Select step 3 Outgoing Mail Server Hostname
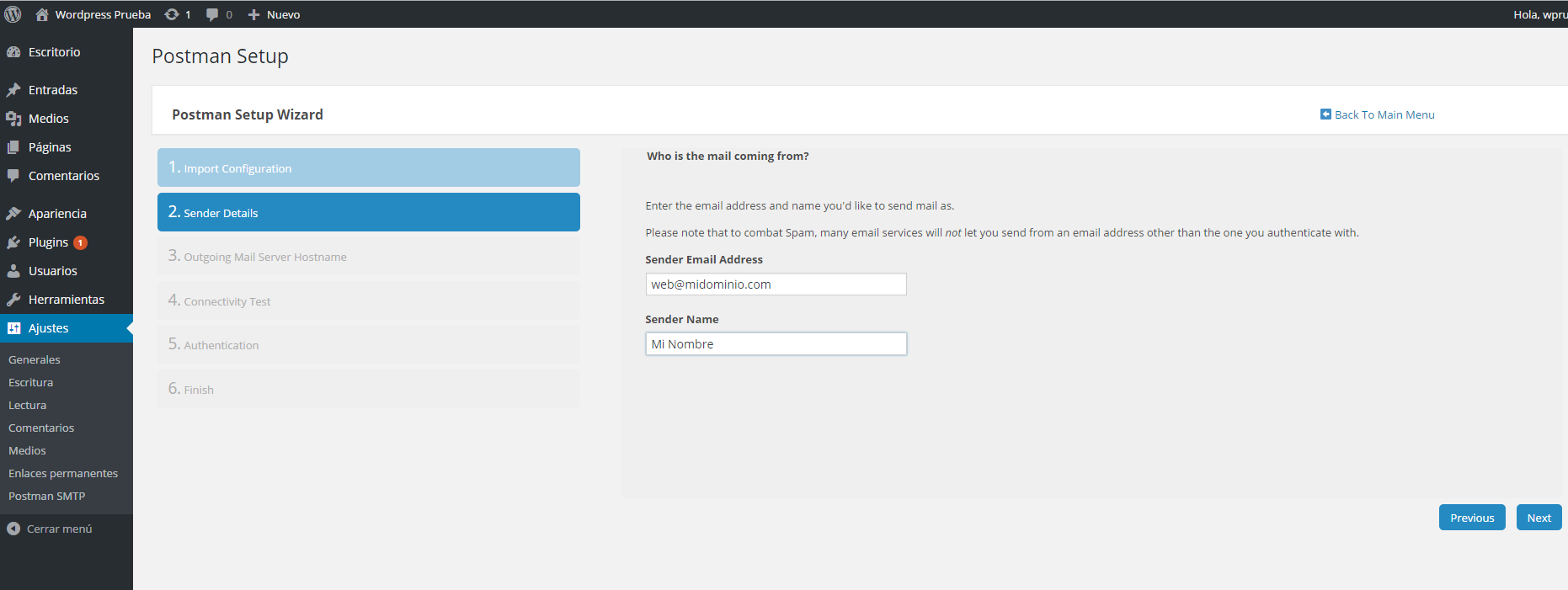This screenshot has width=1568, height=590. 369,256
